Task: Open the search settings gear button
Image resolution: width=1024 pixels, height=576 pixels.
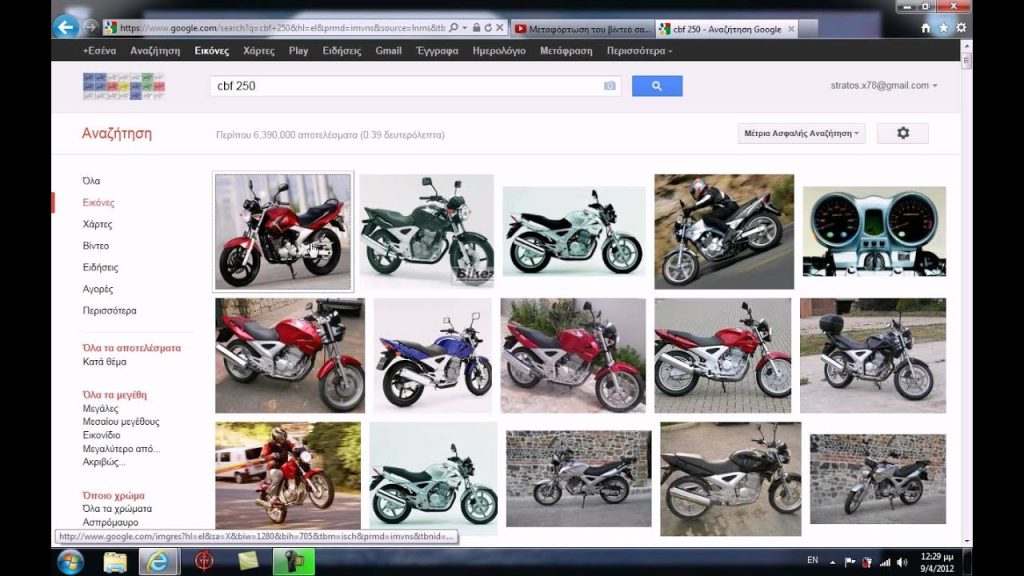Action: coord(903,133)
